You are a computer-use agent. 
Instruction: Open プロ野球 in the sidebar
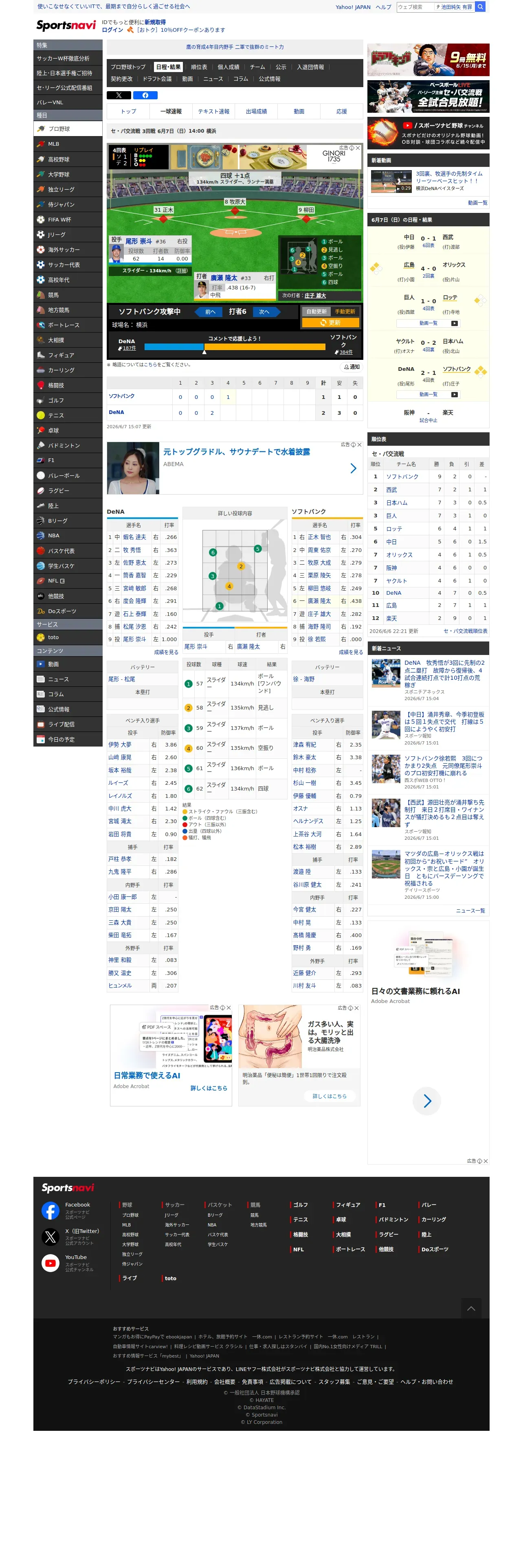(x=68, y=129)
